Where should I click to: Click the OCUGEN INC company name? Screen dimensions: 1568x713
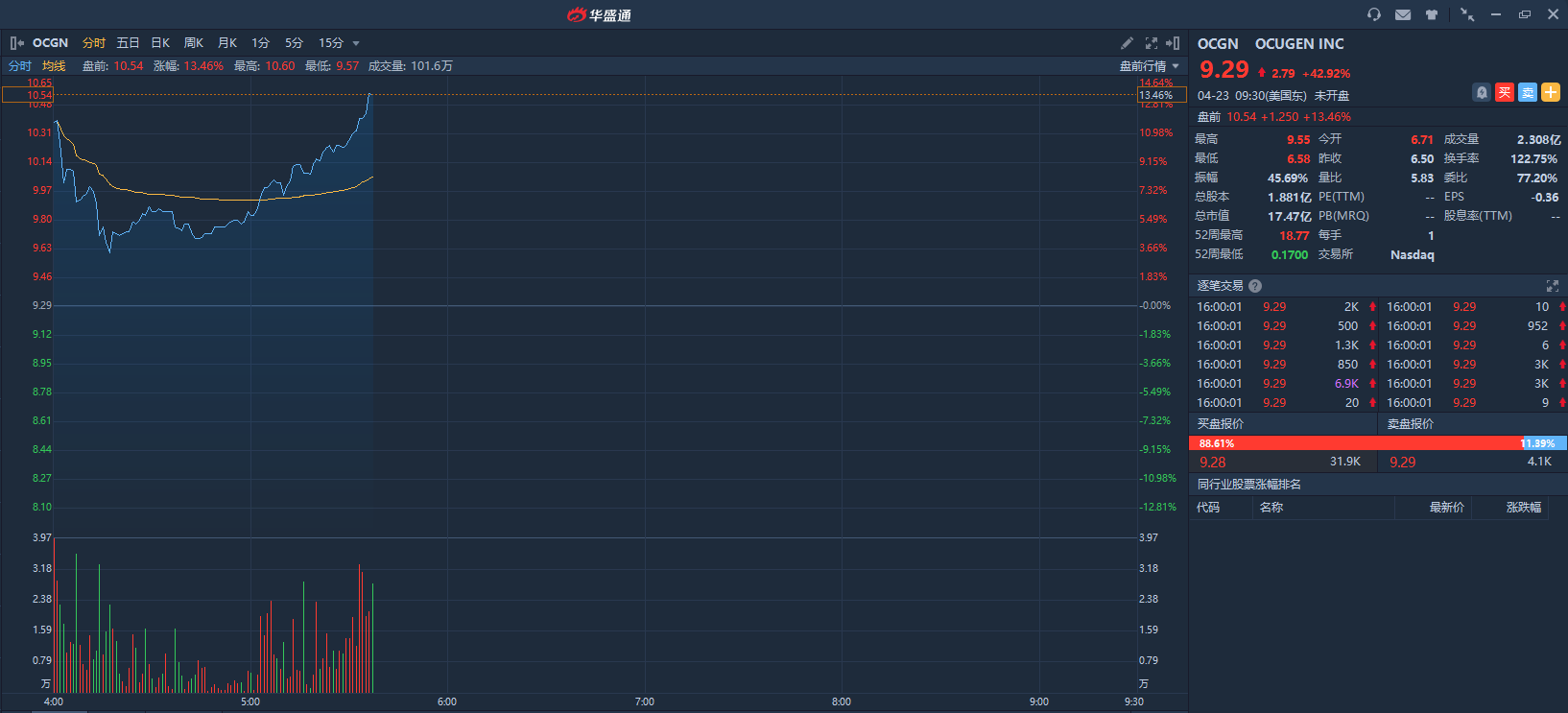click(x=1299, y=44)
